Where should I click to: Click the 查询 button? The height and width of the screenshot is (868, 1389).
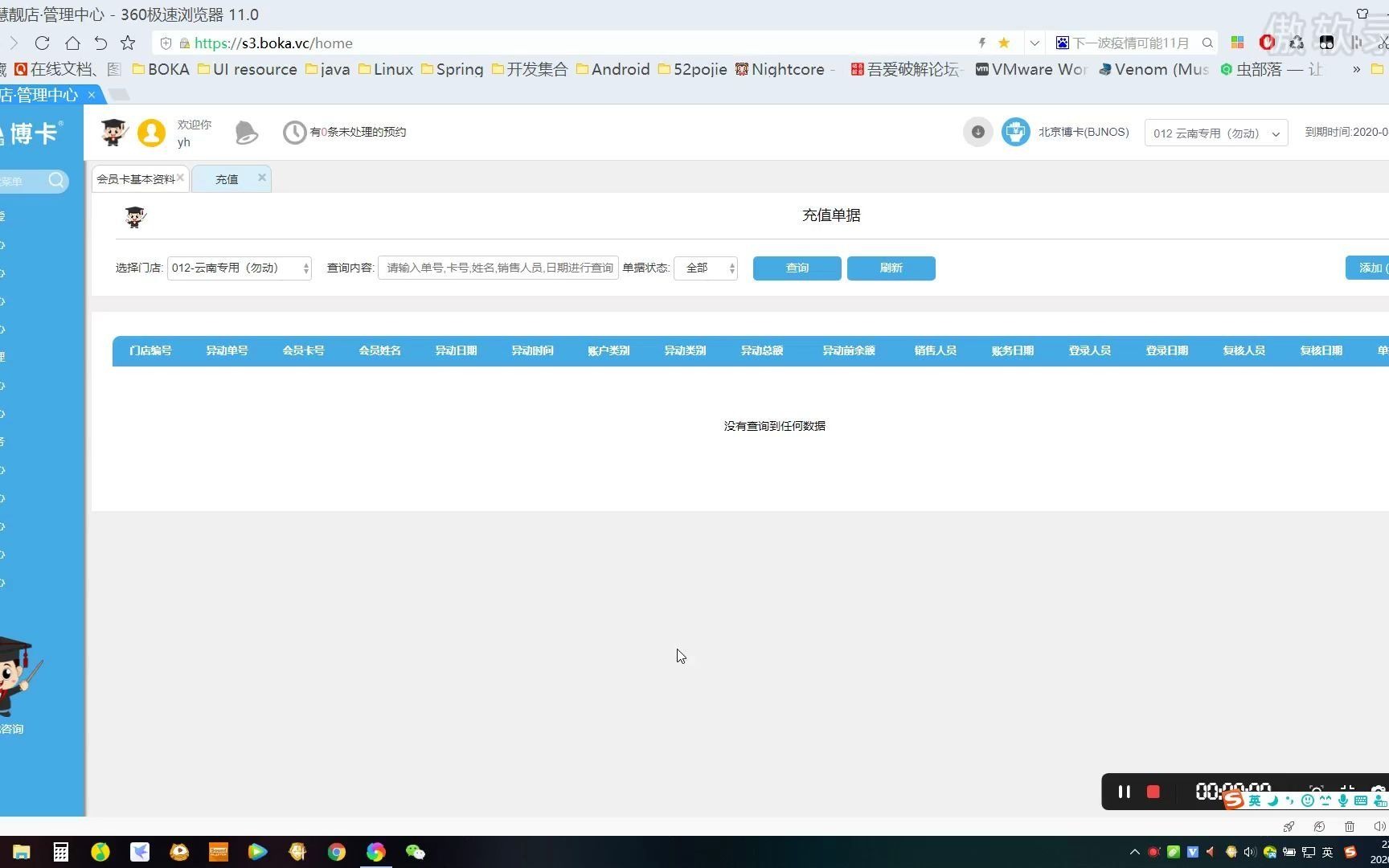(797, 268)
